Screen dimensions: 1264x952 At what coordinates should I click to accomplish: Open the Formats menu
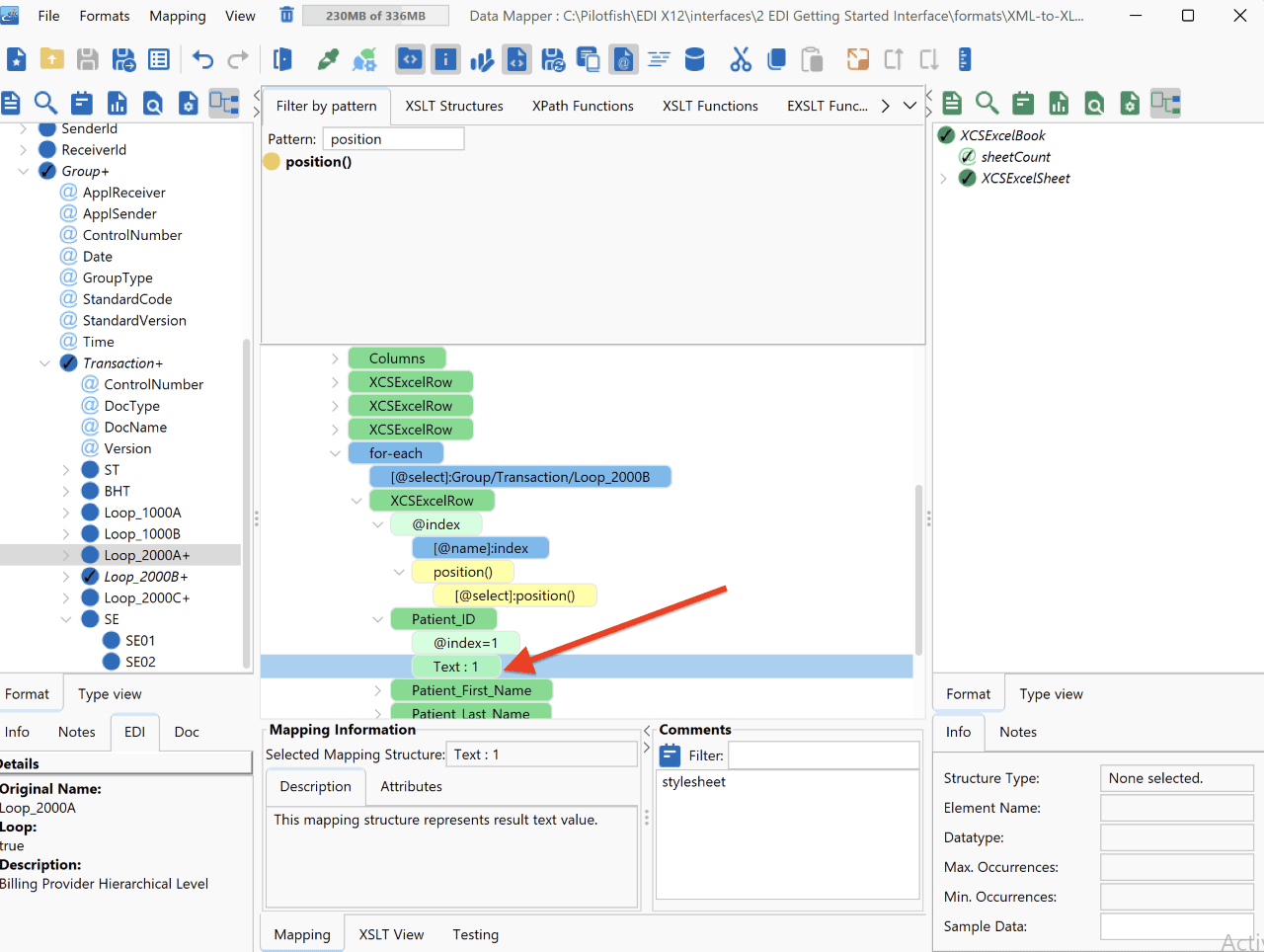tap(105, 16)
